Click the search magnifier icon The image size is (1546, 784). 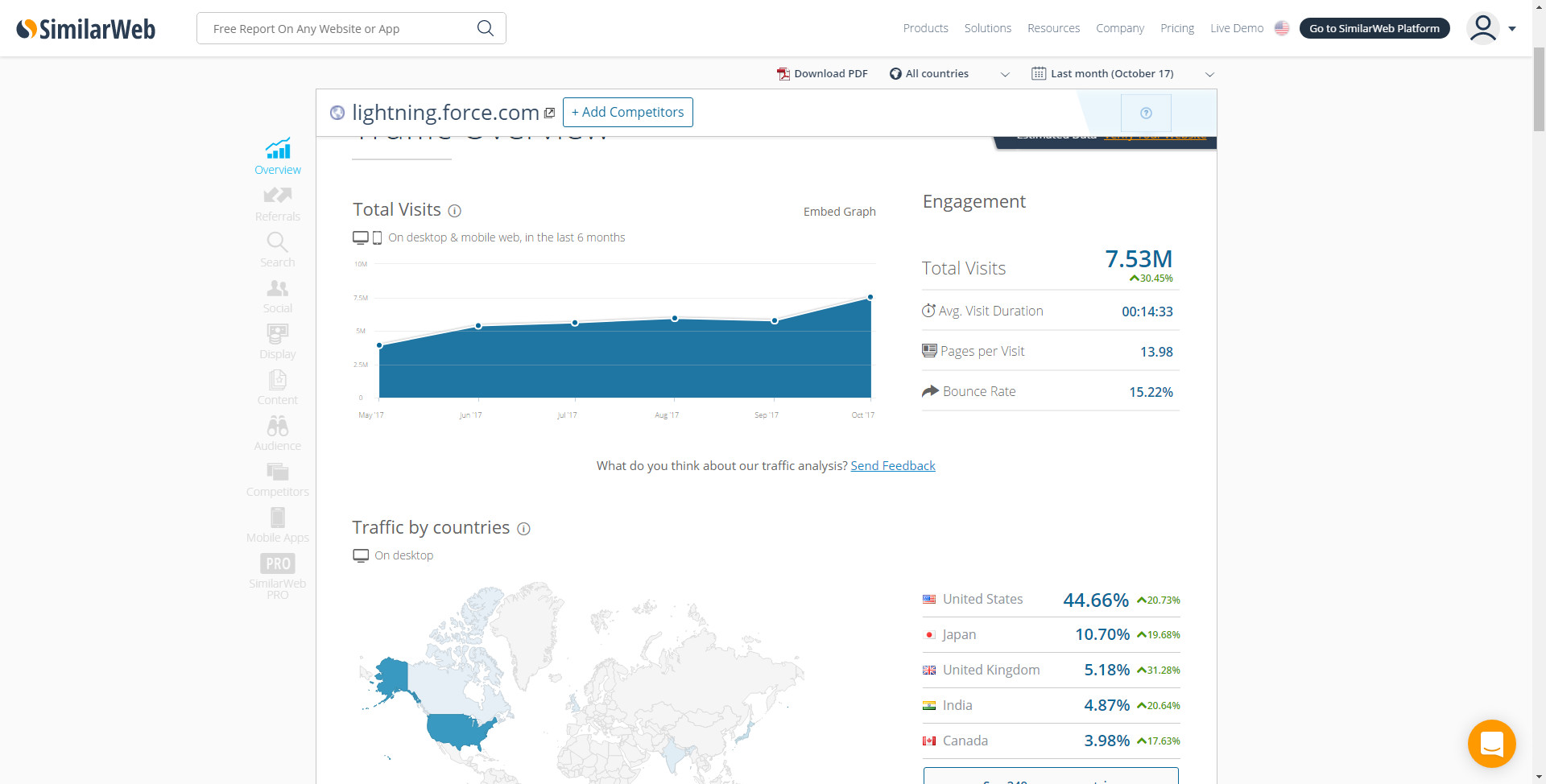pos(485,28)
